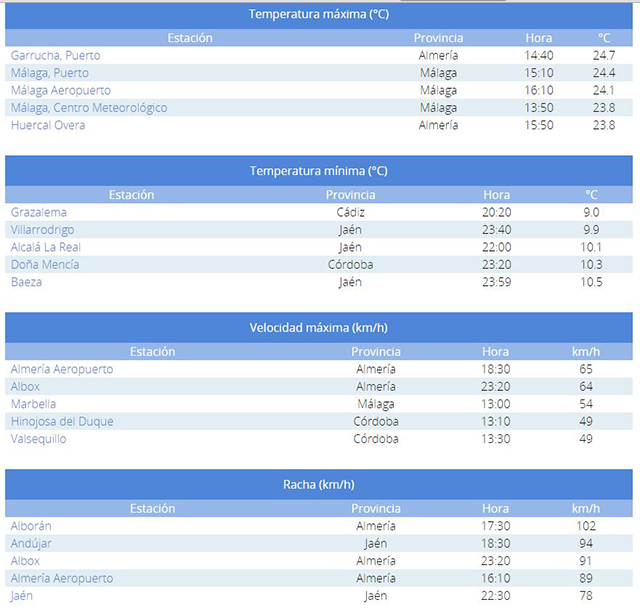
Task: Click Provincia header in Temperatura máxima table
Action: pyautogui.click(x=438, y=38)
